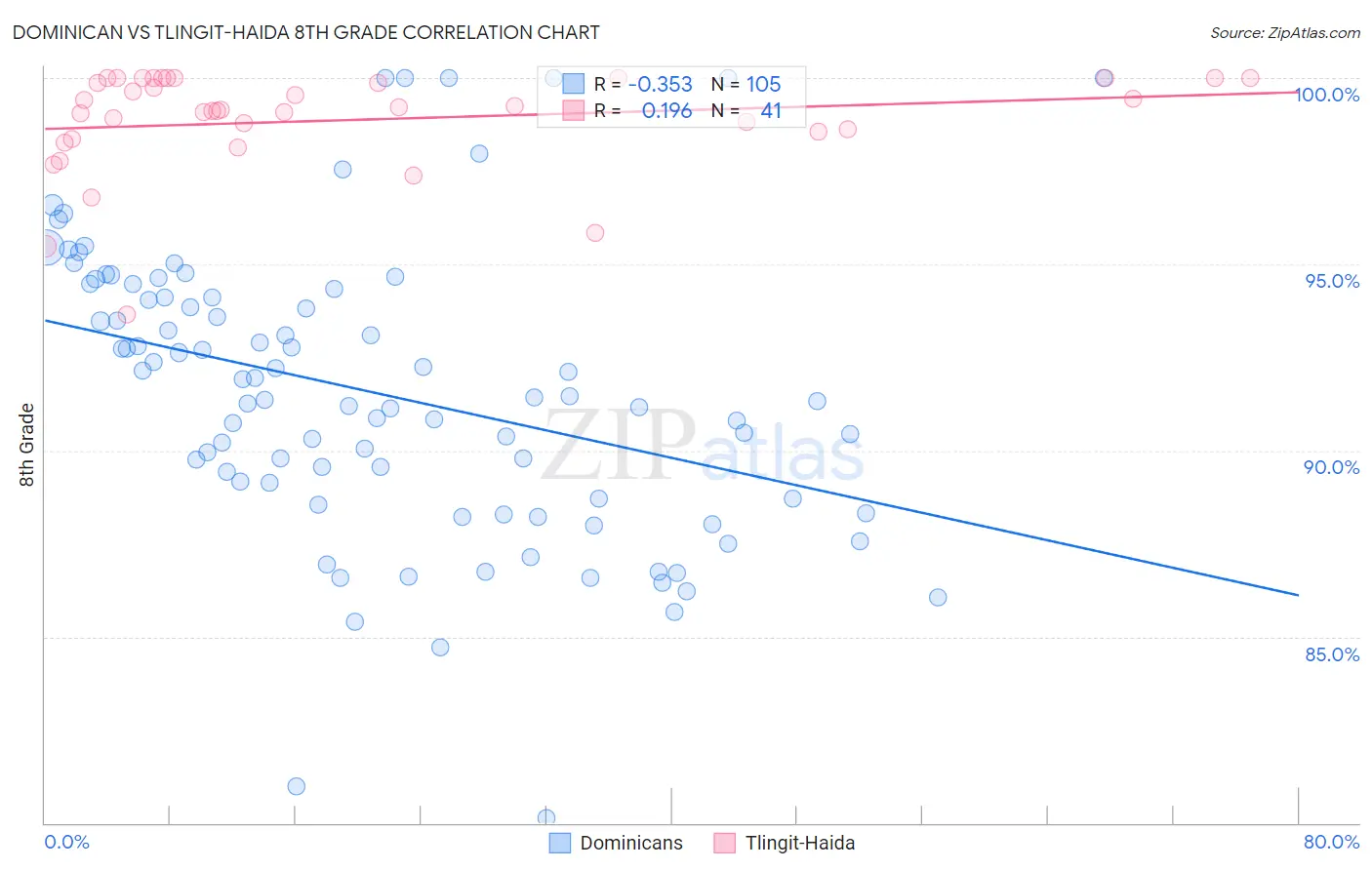Click the 80.0% x-axis label

[1332, 842]
